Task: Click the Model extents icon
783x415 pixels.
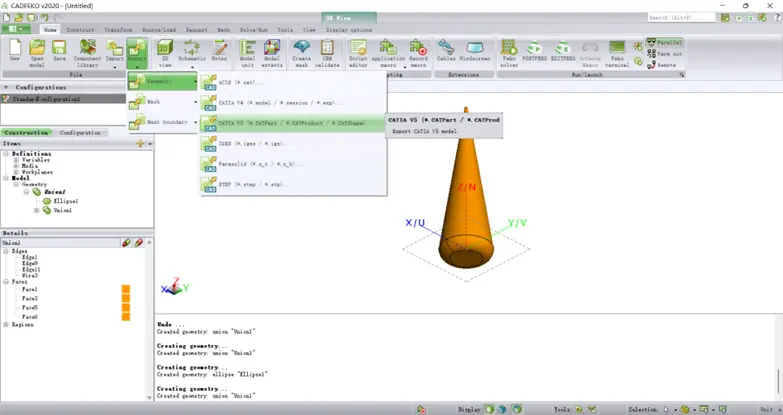Action: [272, 52]
